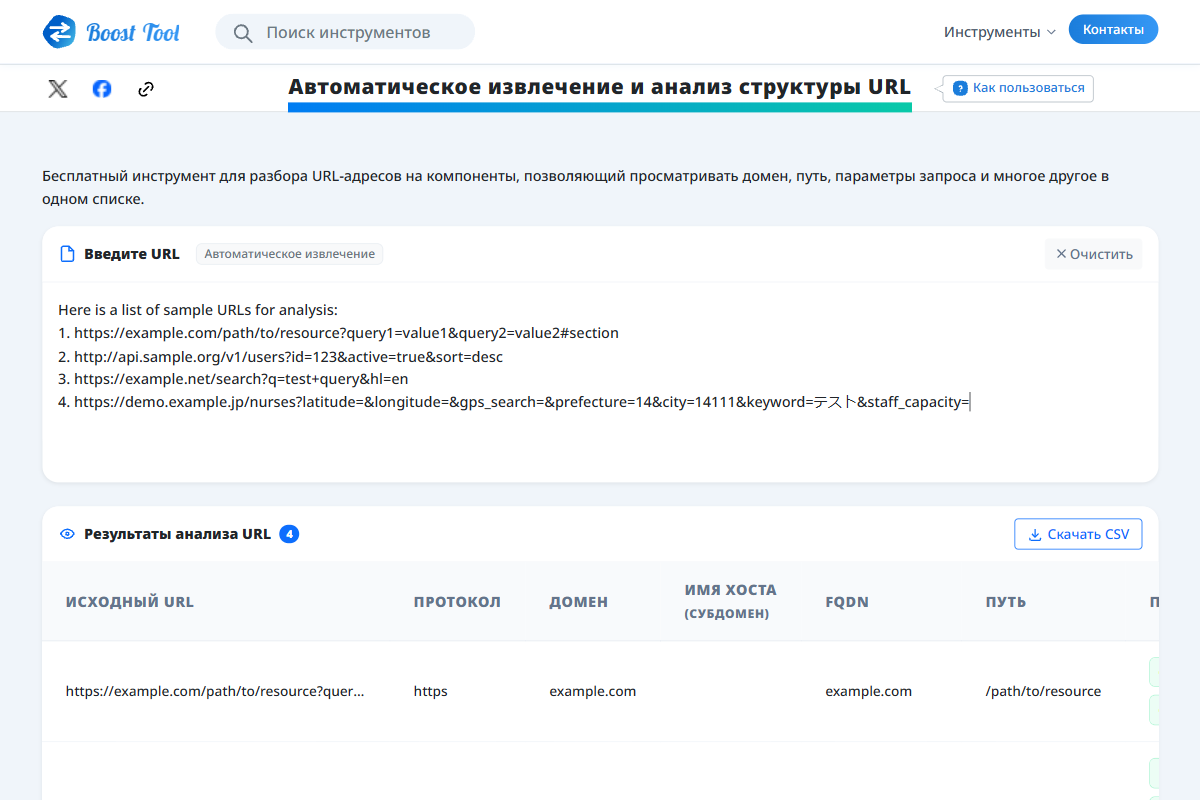Click the line with demo.example.jp URL
The width and height of the screenshot is (1200, 800).
[514, 402]
